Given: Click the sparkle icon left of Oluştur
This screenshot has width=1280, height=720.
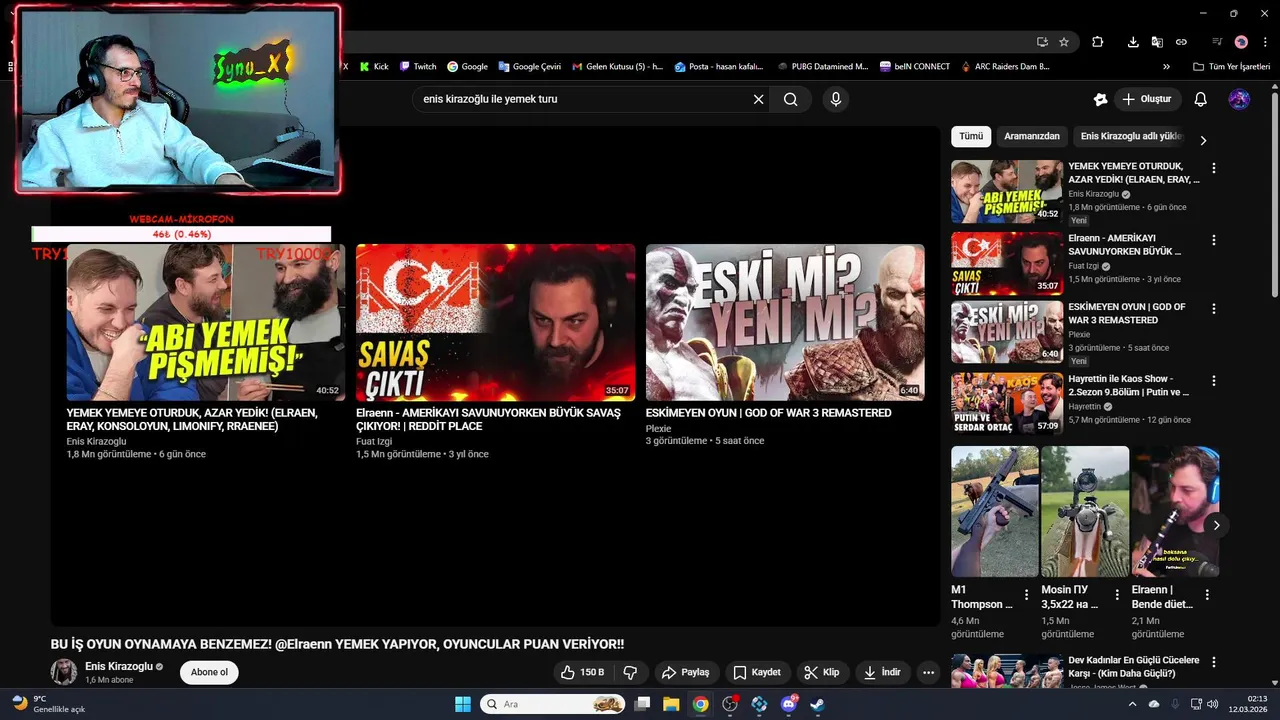Looking at the screenshot, I should coord(1100,99).
